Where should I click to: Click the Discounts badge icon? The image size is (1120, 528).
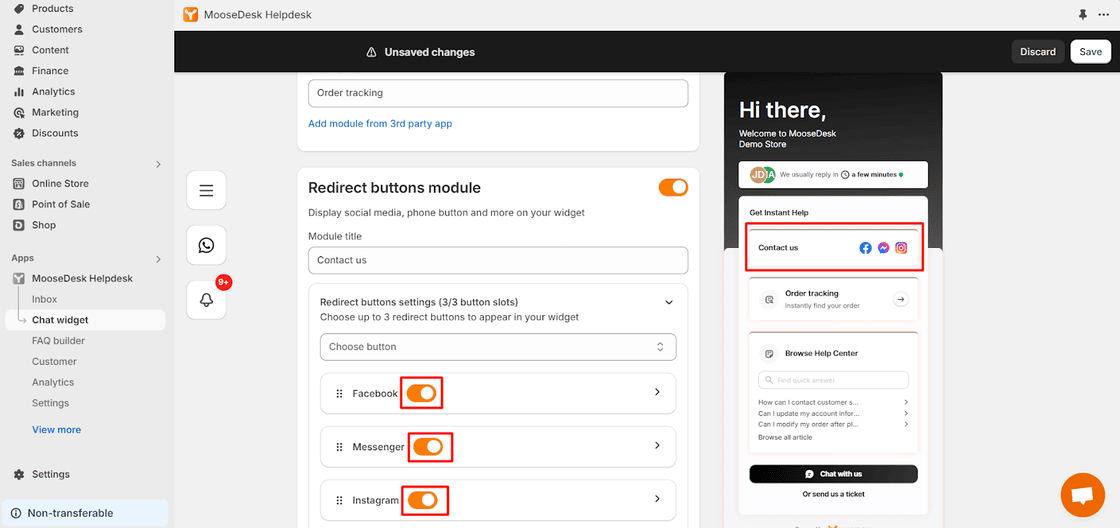point(19,133)
